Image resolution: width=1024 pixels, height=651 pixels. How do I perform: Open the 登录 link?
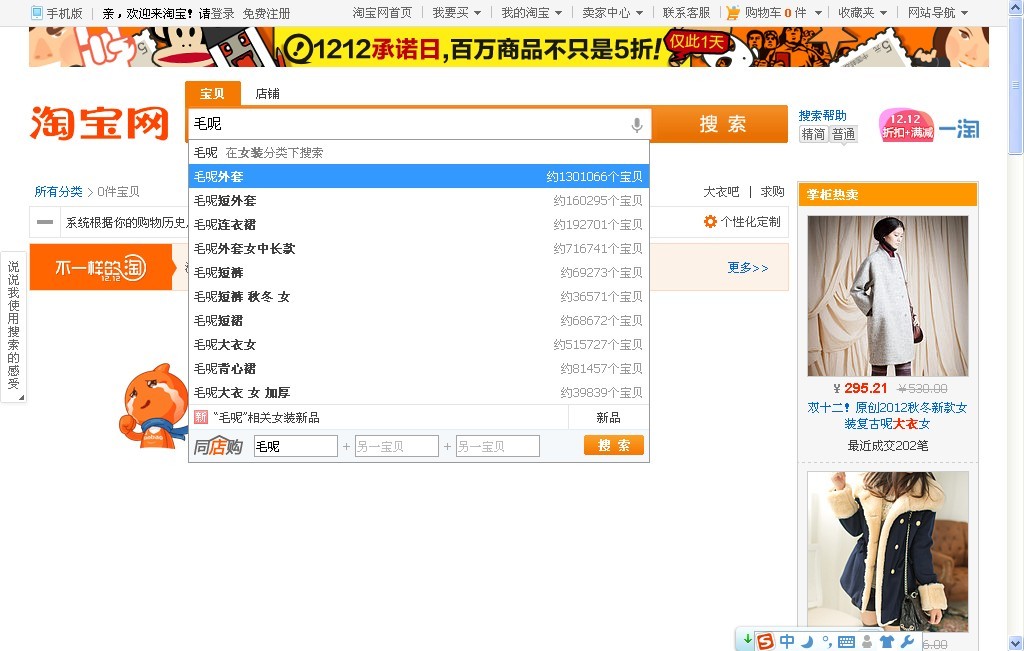(222, 14)
